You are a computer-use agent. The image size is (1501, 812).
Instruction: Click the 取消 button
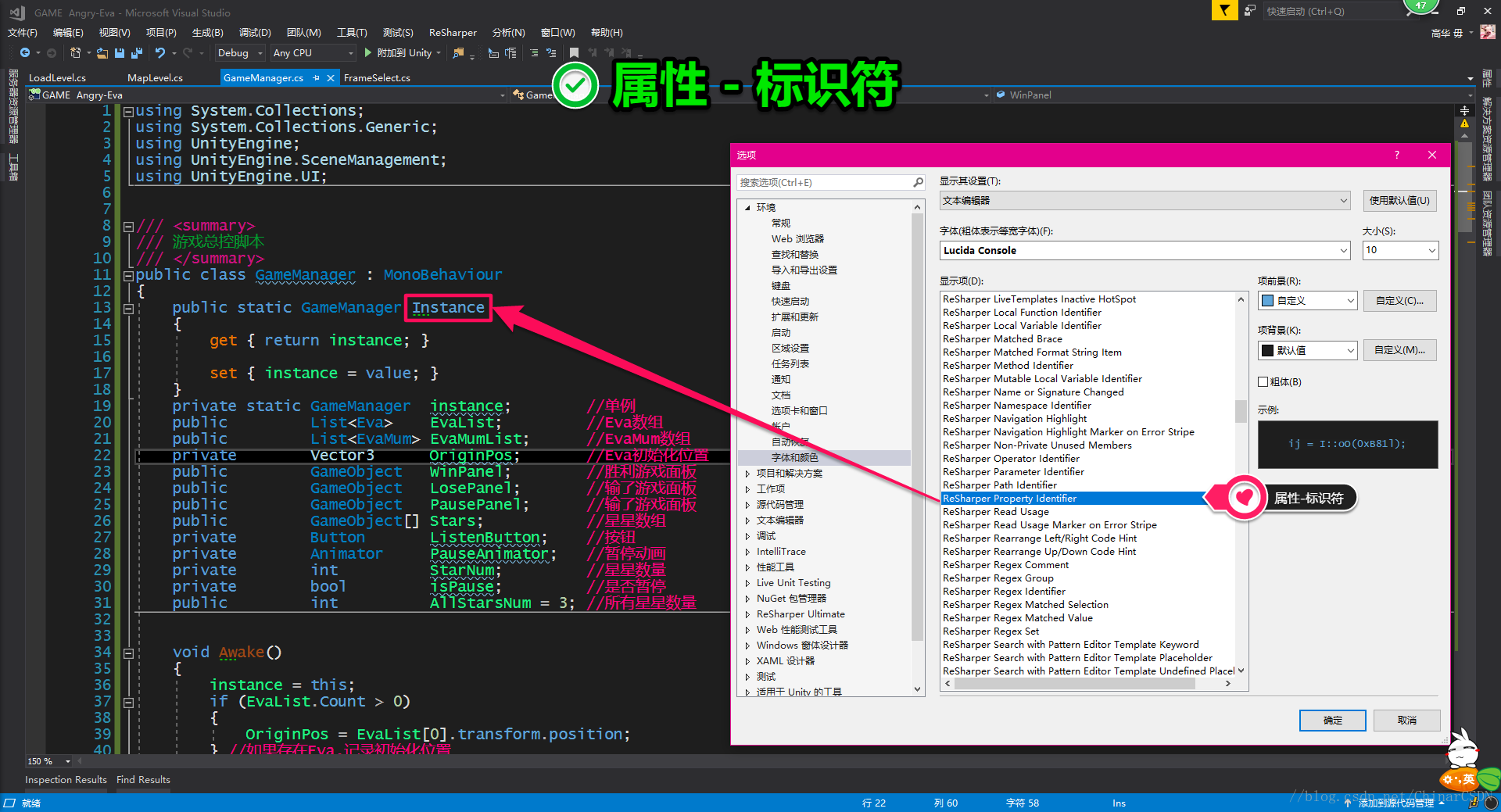(x=1406, y=720)
